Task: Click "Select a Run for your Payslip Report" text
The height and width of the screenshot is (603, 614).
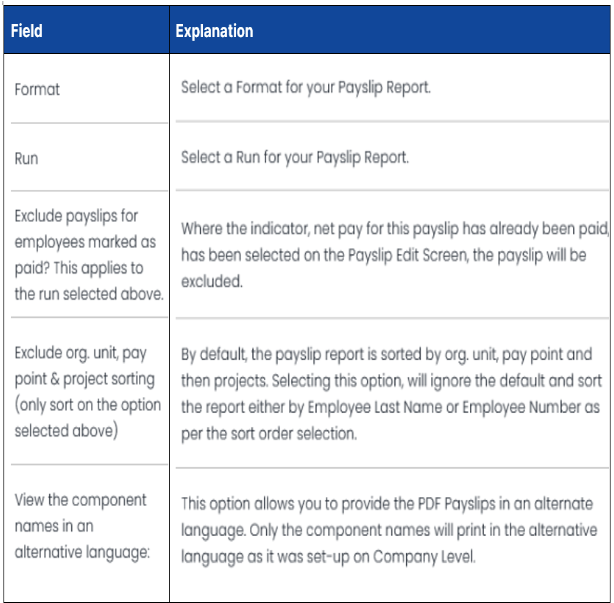Action: [294, 157]
